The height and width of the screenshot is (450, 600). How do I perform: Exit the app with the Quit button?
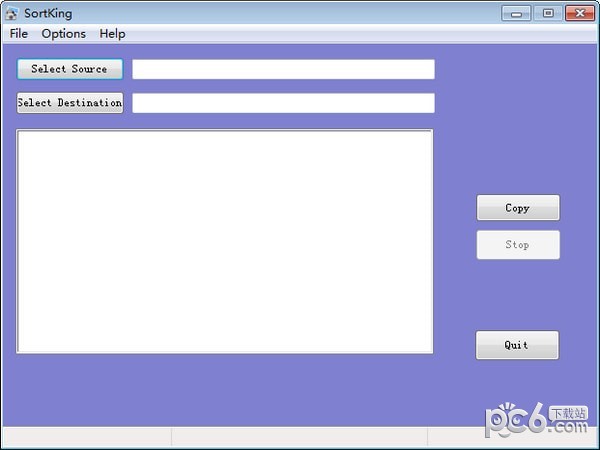tap(517, 345)
